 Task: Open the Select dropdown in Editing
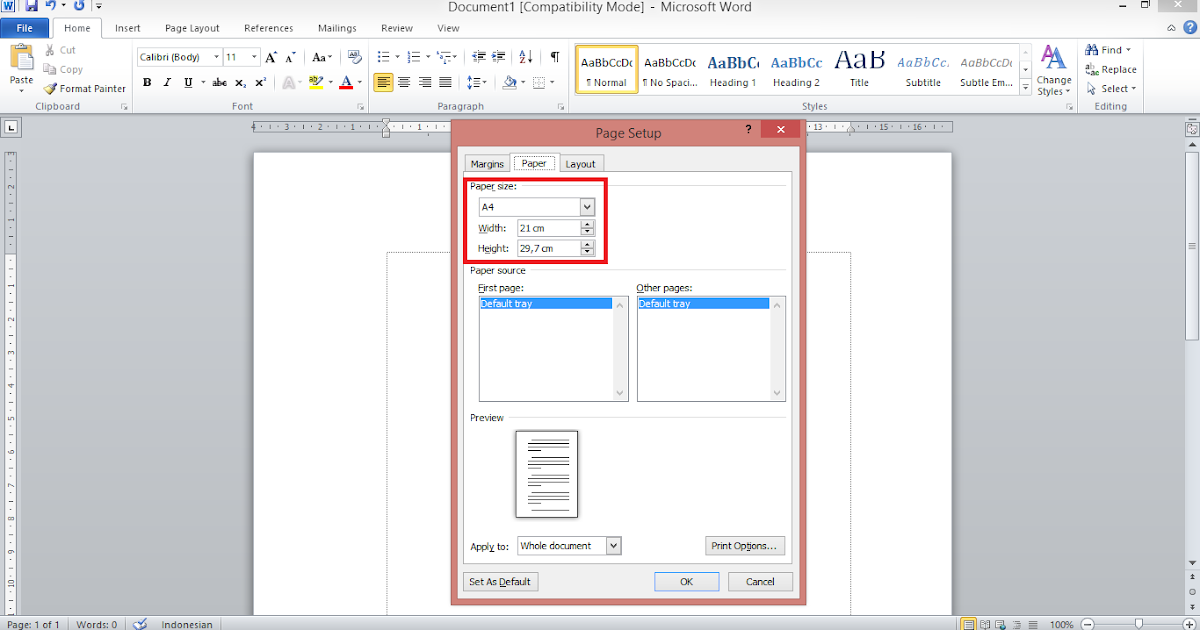click(1109, 88)
